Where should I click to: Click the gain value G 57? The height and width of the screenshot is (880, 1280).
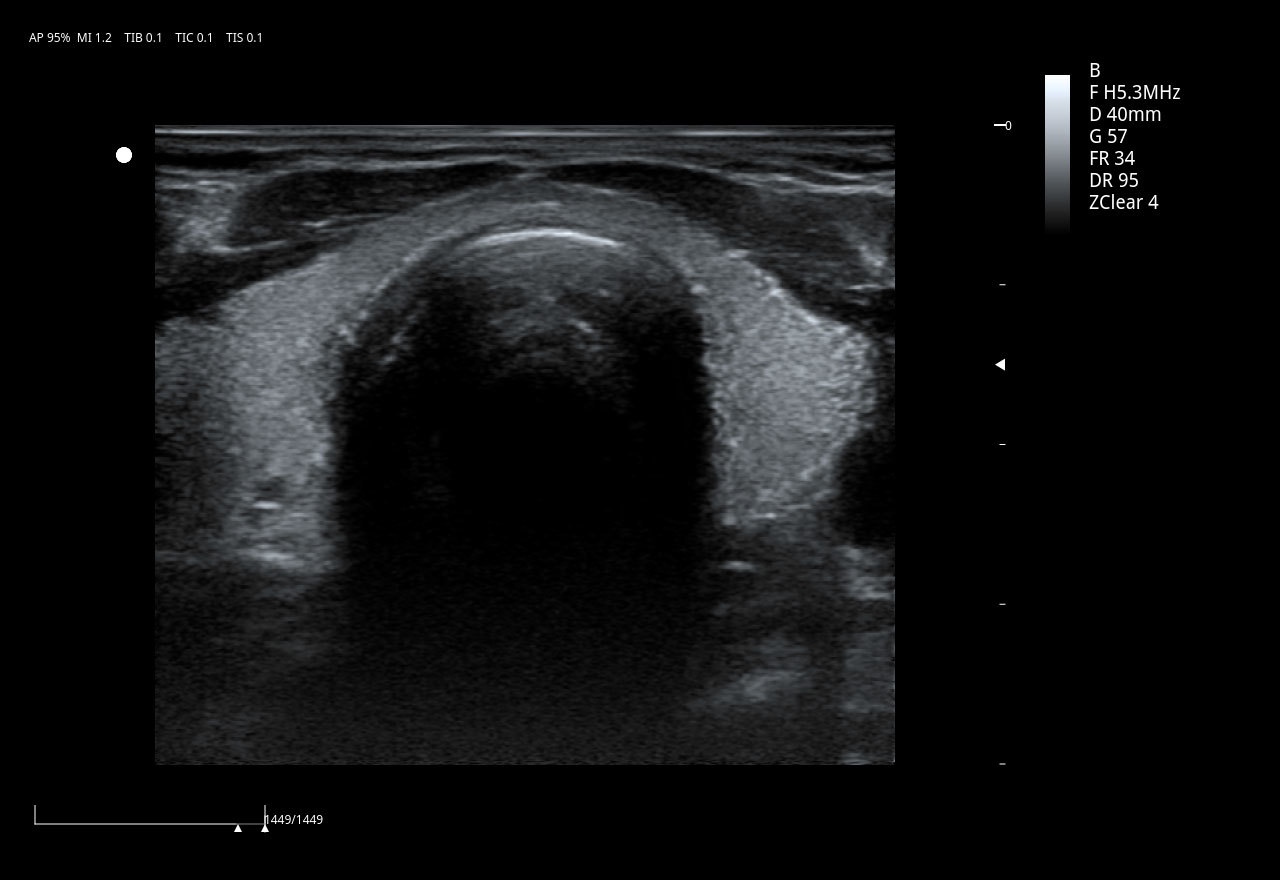(x=1108, y=136)
